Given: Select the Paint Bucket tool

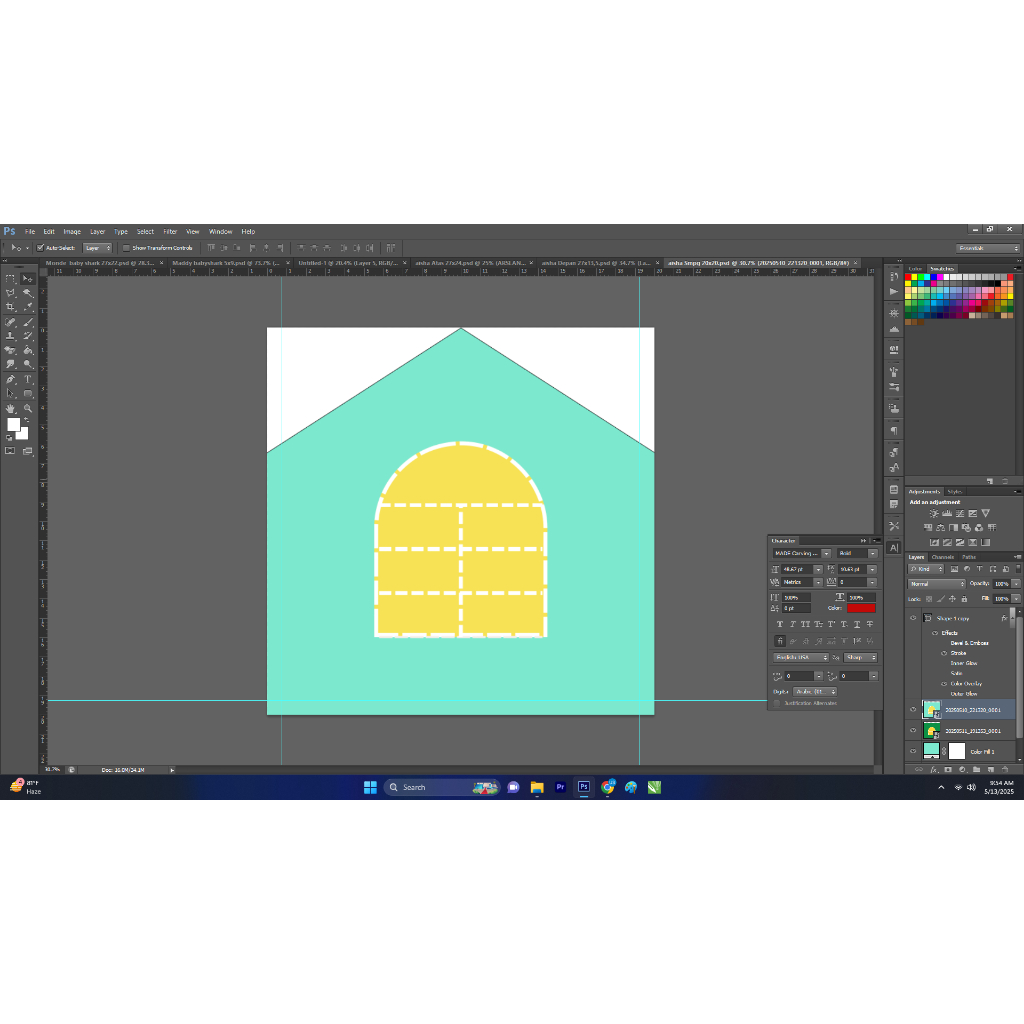Looking at the screenshot, I should 28,351.
